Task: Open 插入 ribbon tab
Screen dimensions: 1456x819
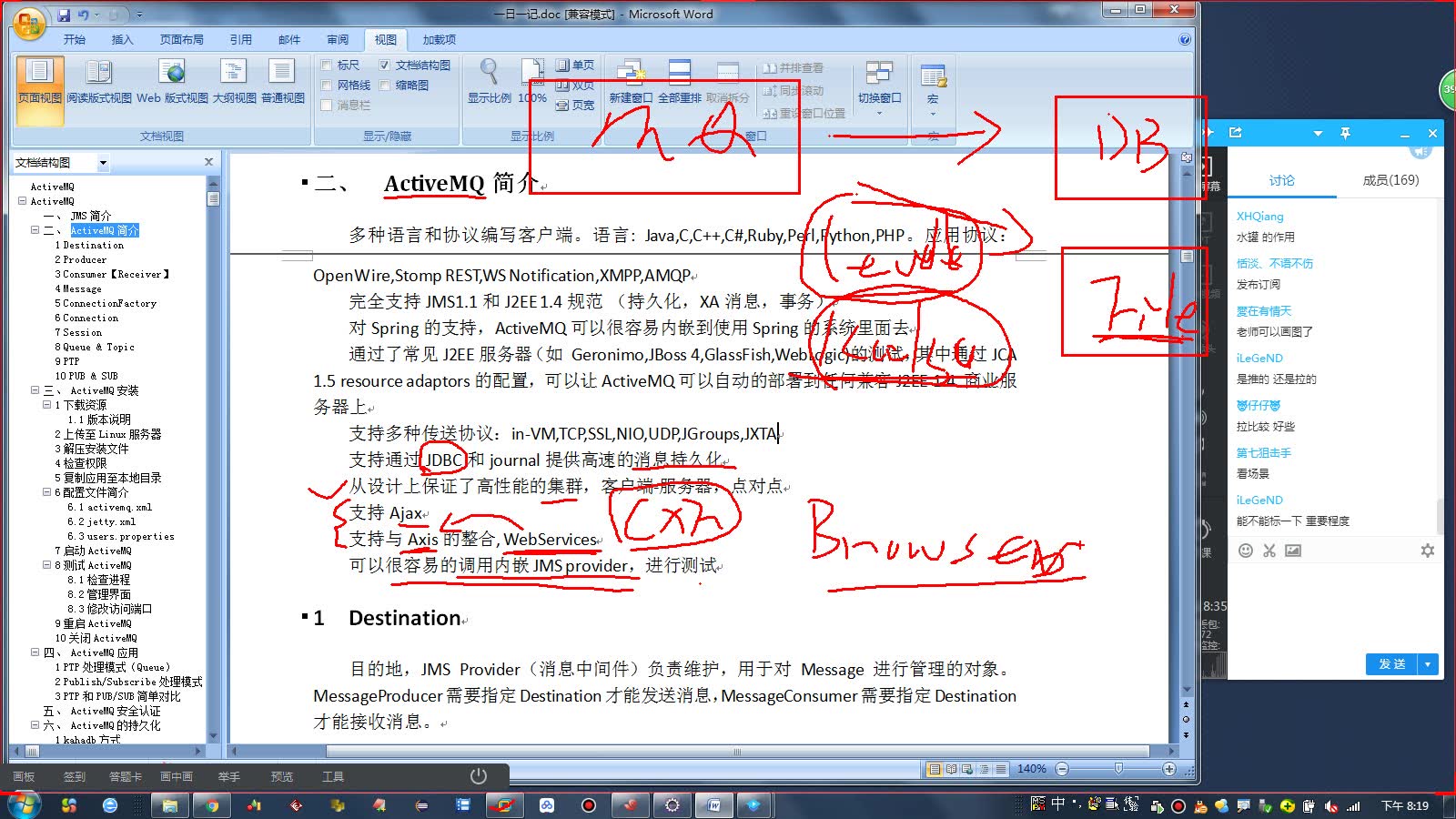Action: (122, 39)
